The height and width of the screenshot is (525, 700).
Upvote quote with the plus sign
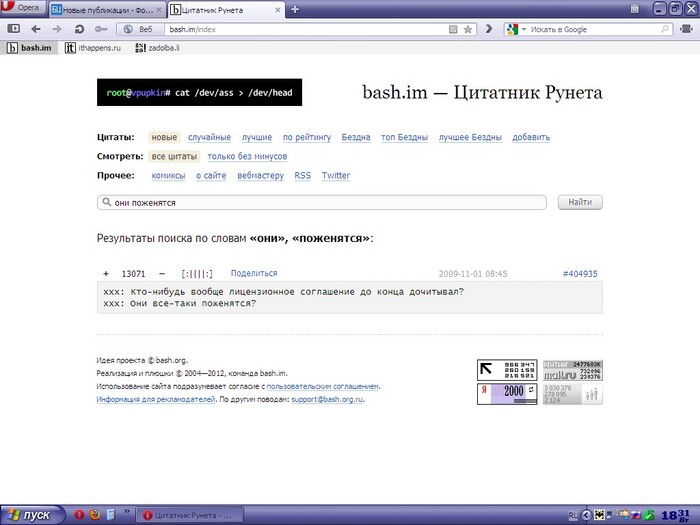click(106, 274)
